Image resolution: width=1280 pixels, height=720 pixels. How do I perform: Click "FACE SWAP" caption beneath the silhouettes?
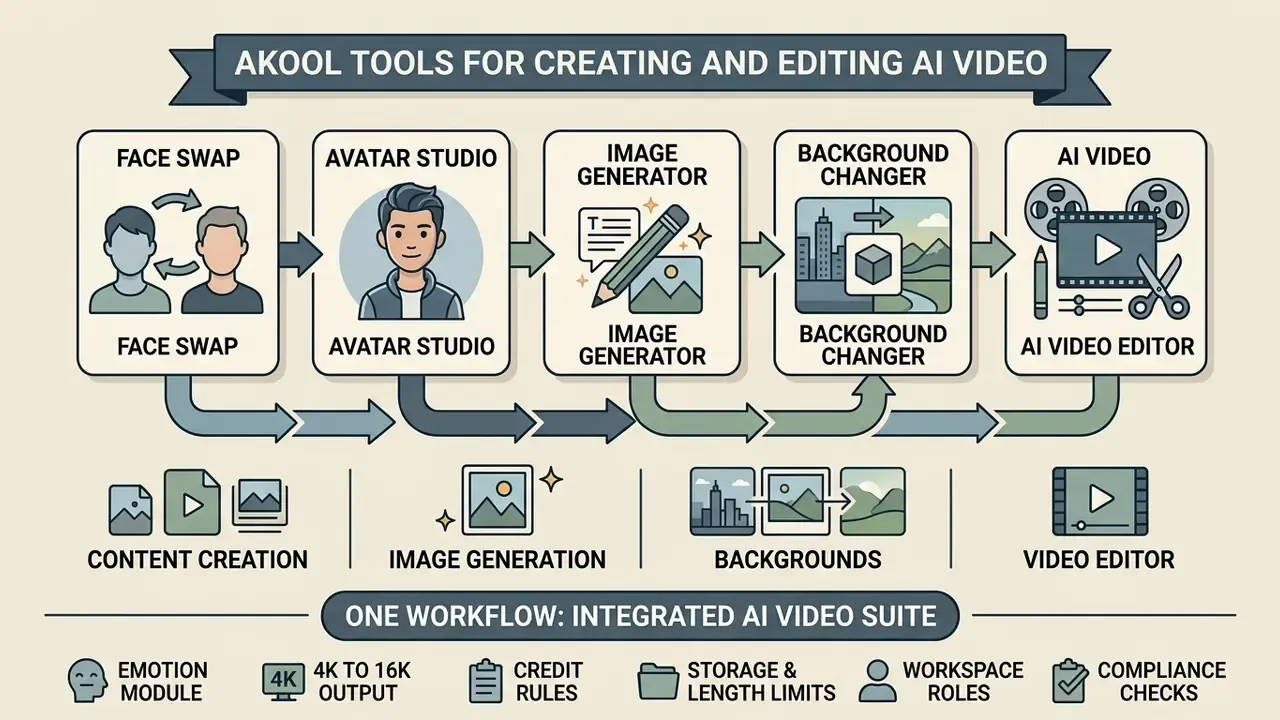177,347
